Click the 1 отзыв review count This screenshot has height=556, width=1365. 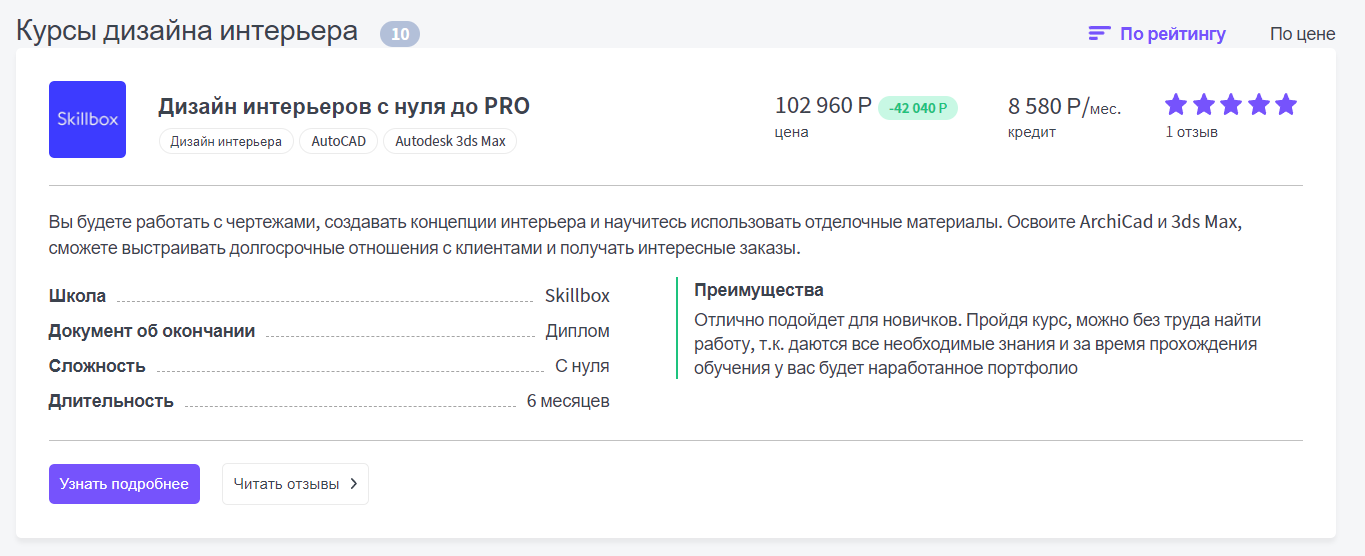tap(1192, 131)
